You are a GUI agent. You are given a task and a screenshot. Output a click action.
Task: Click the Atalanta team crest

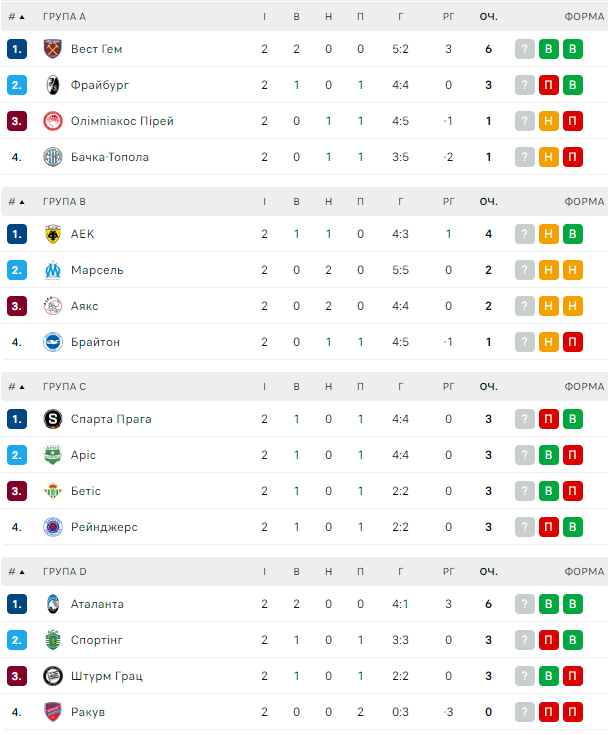pos(53,604)
